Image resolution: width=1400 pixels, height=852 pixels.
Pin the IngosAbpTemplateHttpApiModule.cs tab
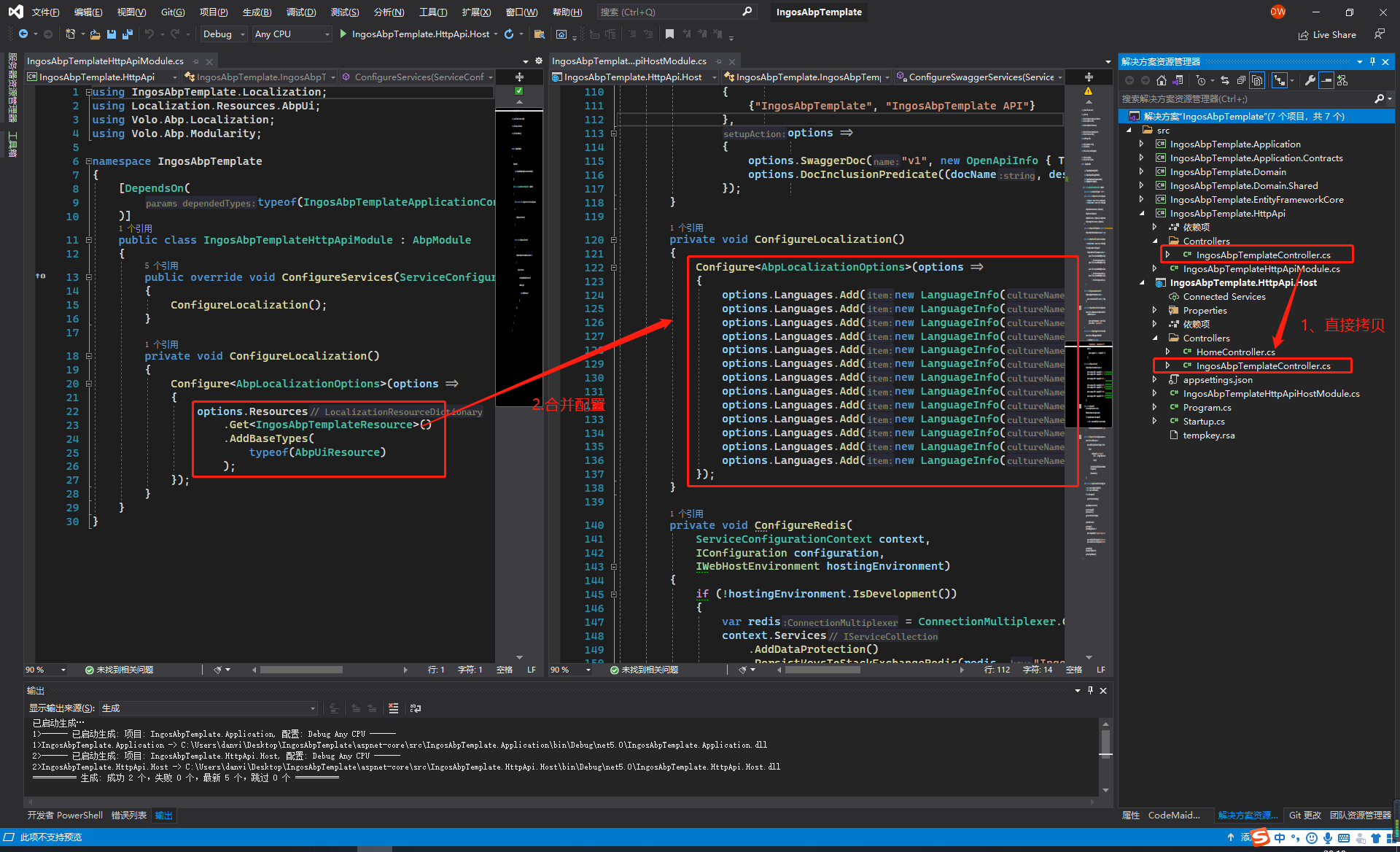click(195, 61)
